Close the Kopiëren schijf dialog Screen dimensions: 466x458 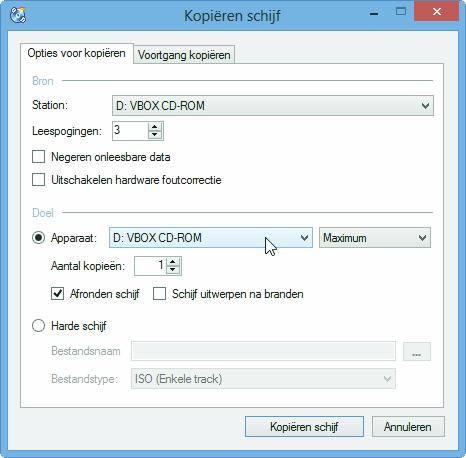436,12
